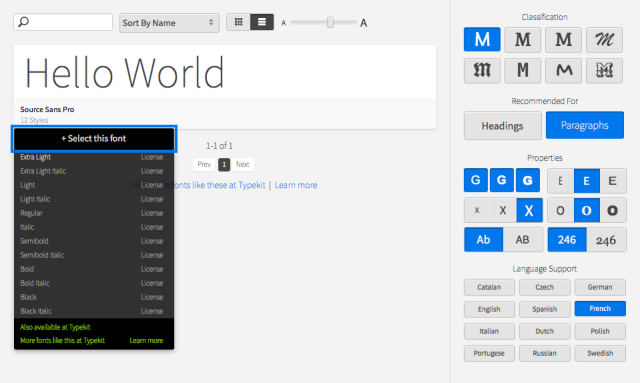Open Learn more link in popup
The width and height of the screenshot is (640, 383).
146,341
